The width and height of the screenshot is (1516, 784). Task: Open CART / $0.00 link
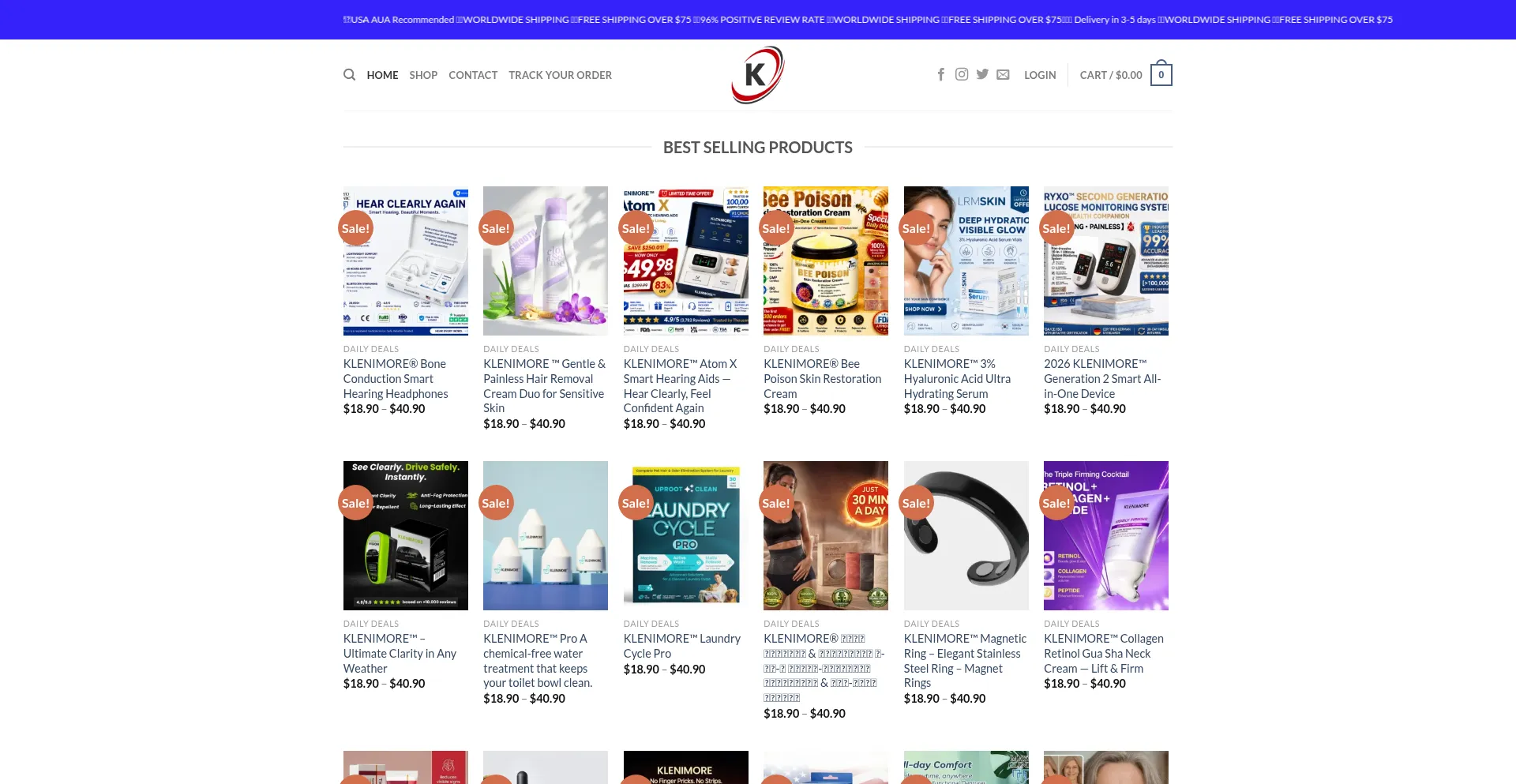tap(1111, 75)
